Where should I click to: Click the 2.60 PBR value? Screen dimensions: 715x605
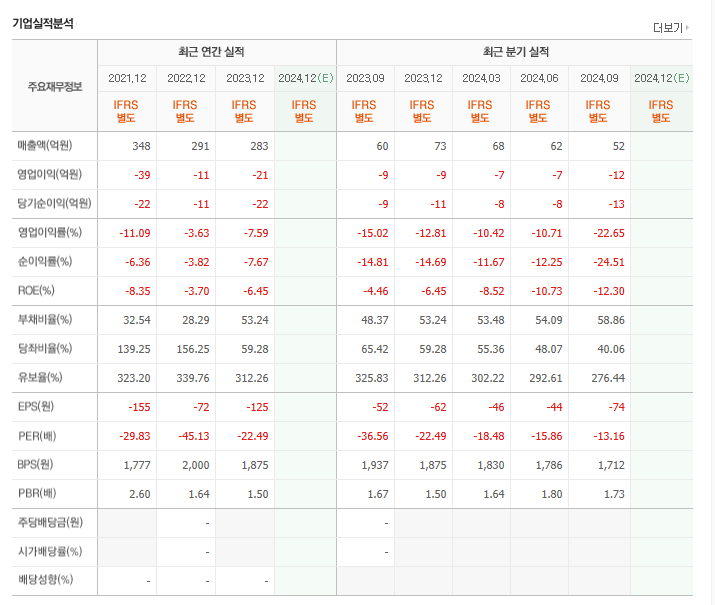pyautogui.click(x=140, y=494)
